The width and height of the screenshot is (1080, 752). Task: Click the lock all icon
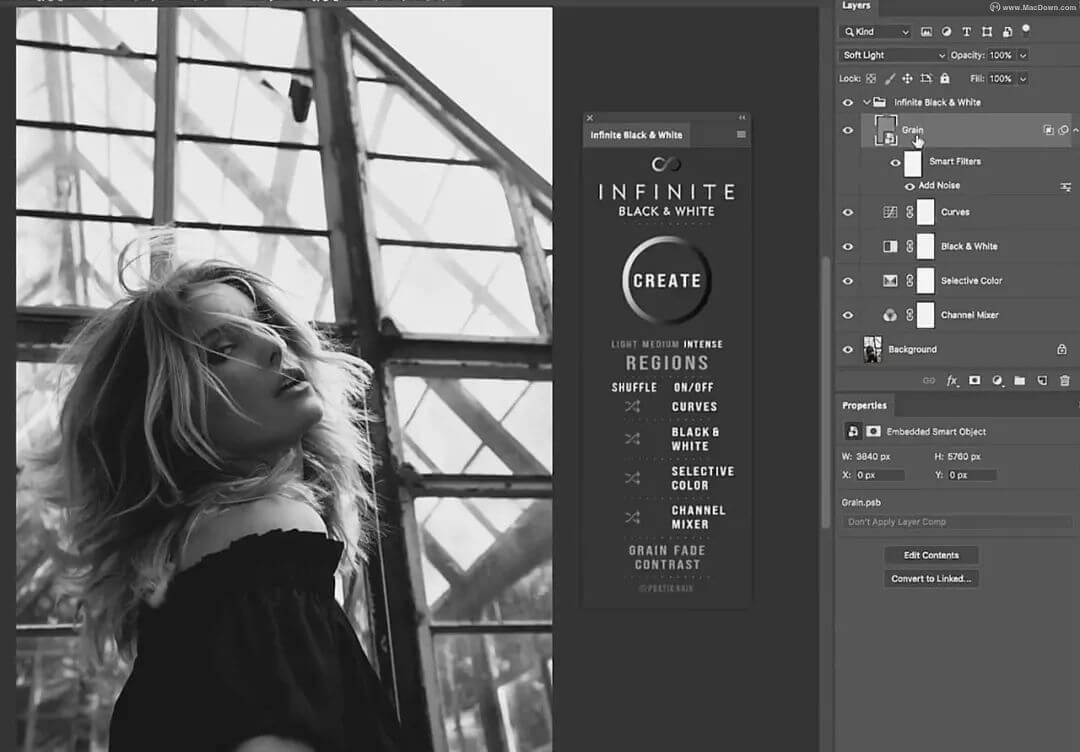943,78
